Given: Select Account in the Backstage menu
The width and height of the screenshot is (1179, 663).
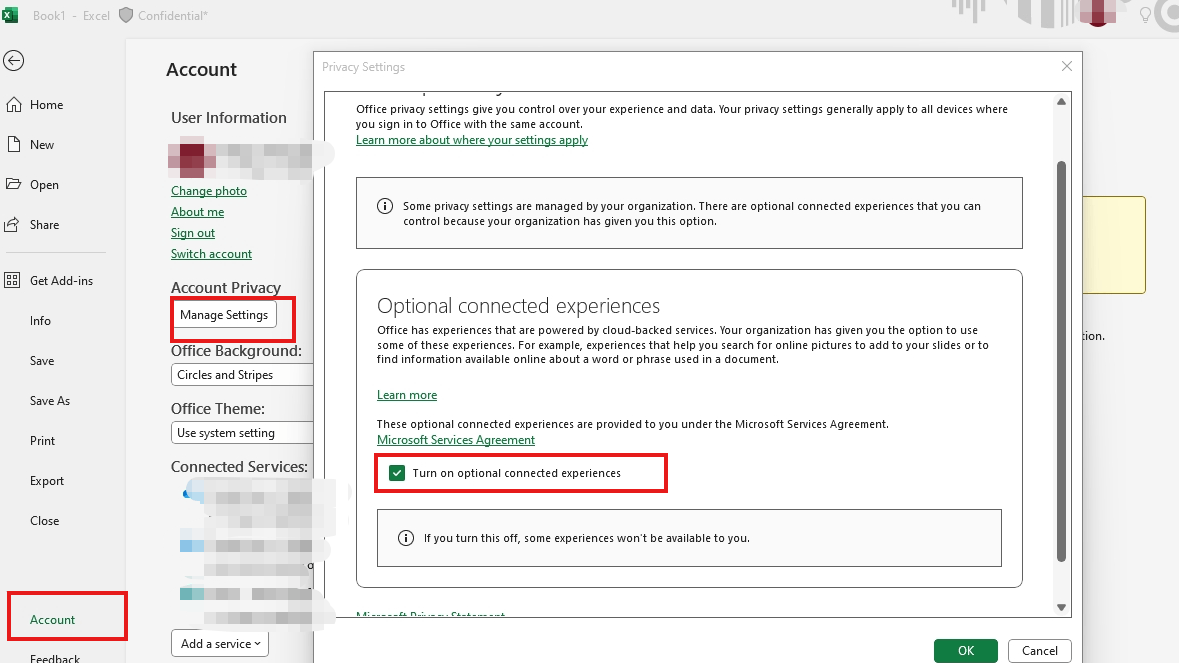Looking at the screenshot, I should 53,619.
